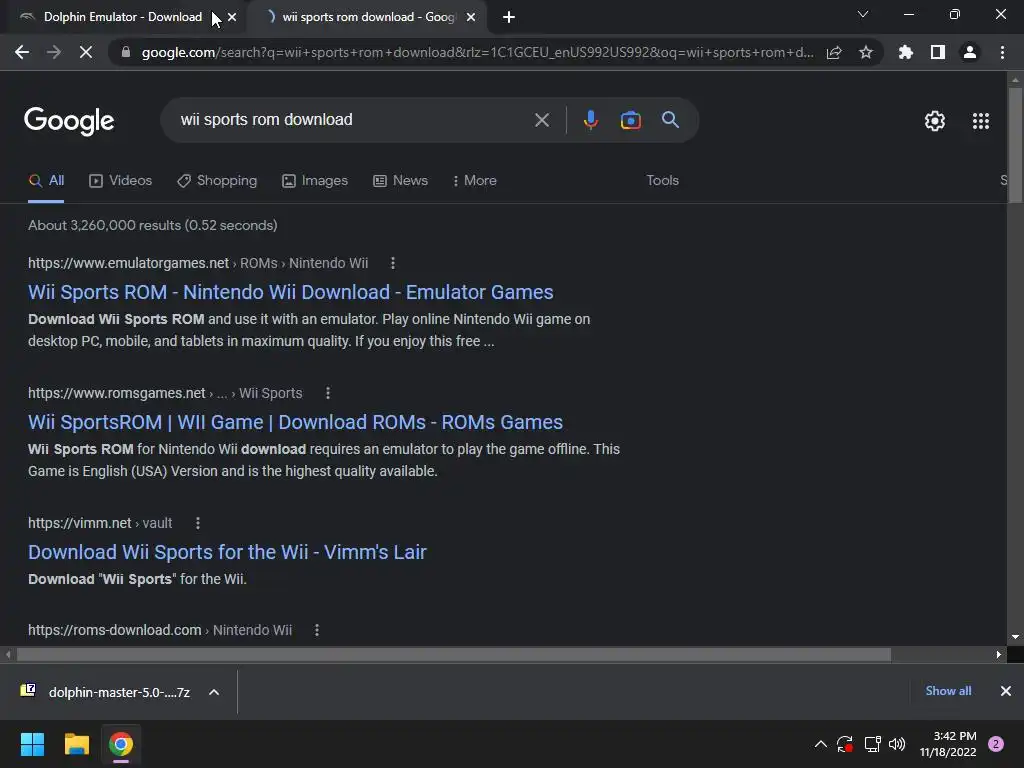The width and height of the screenshot is (1024, 768).
Task: Open the Windows Start menu
Action: 32,744
